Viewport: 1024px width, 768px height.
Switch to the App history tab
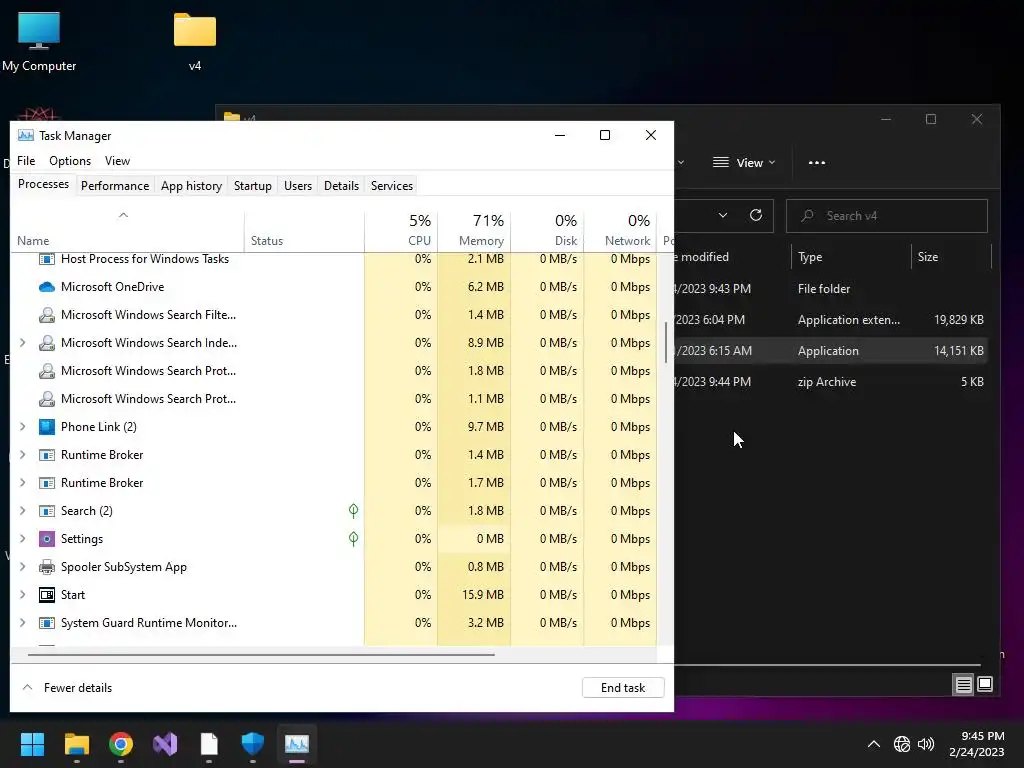pos(191,186)
